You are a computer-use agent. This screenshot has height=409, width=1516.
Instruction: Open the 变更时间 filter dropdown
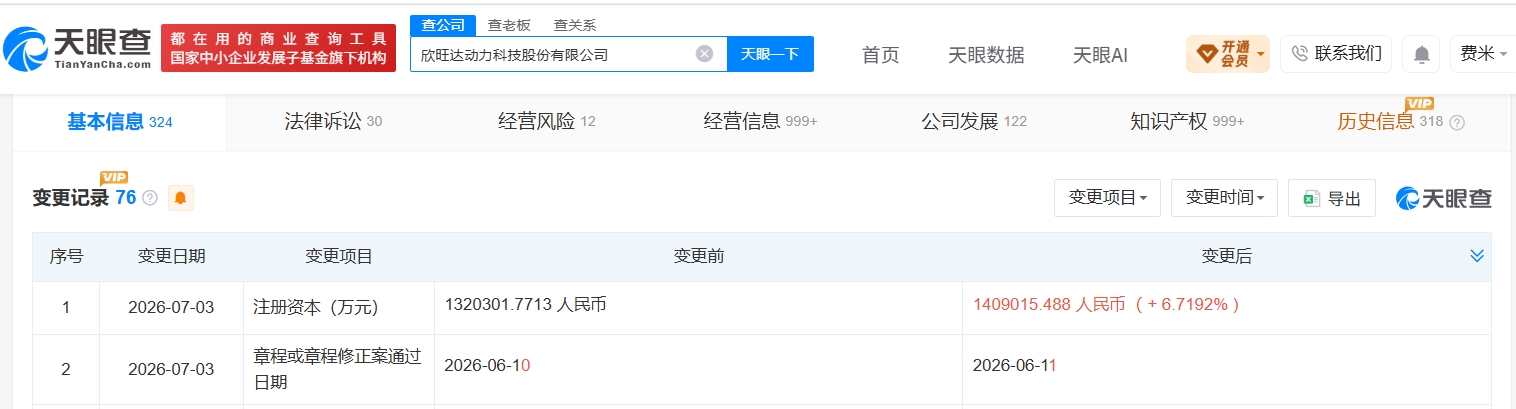[x=1224, y=198]
